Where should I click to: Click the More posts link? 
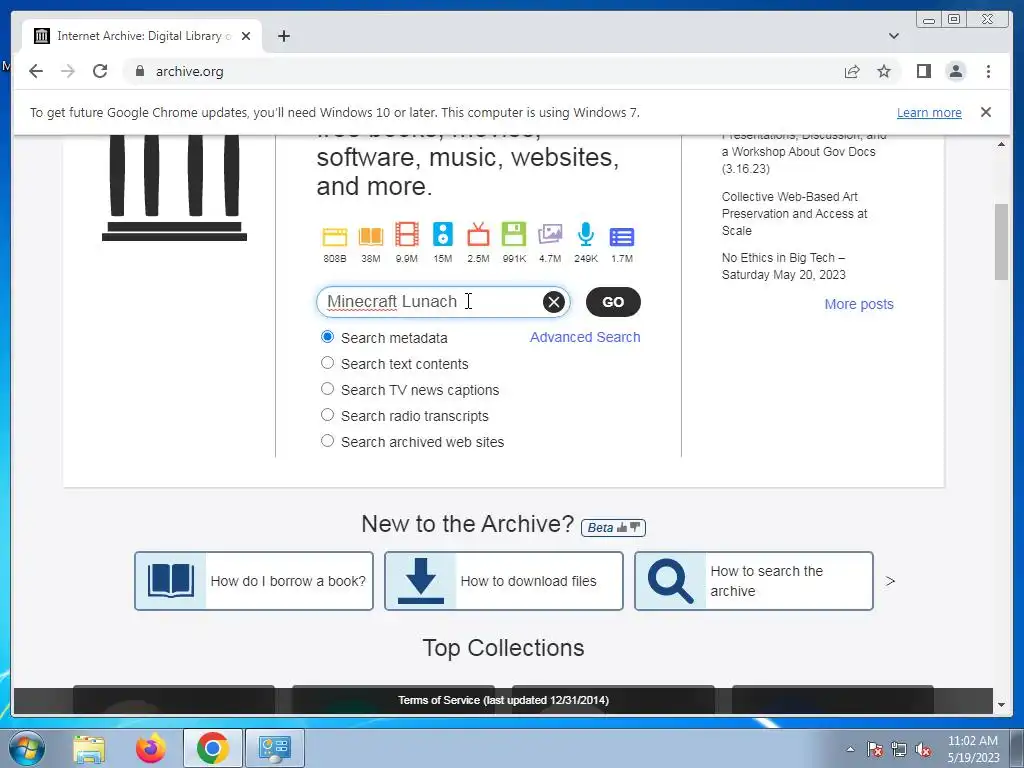pos(859,304)
